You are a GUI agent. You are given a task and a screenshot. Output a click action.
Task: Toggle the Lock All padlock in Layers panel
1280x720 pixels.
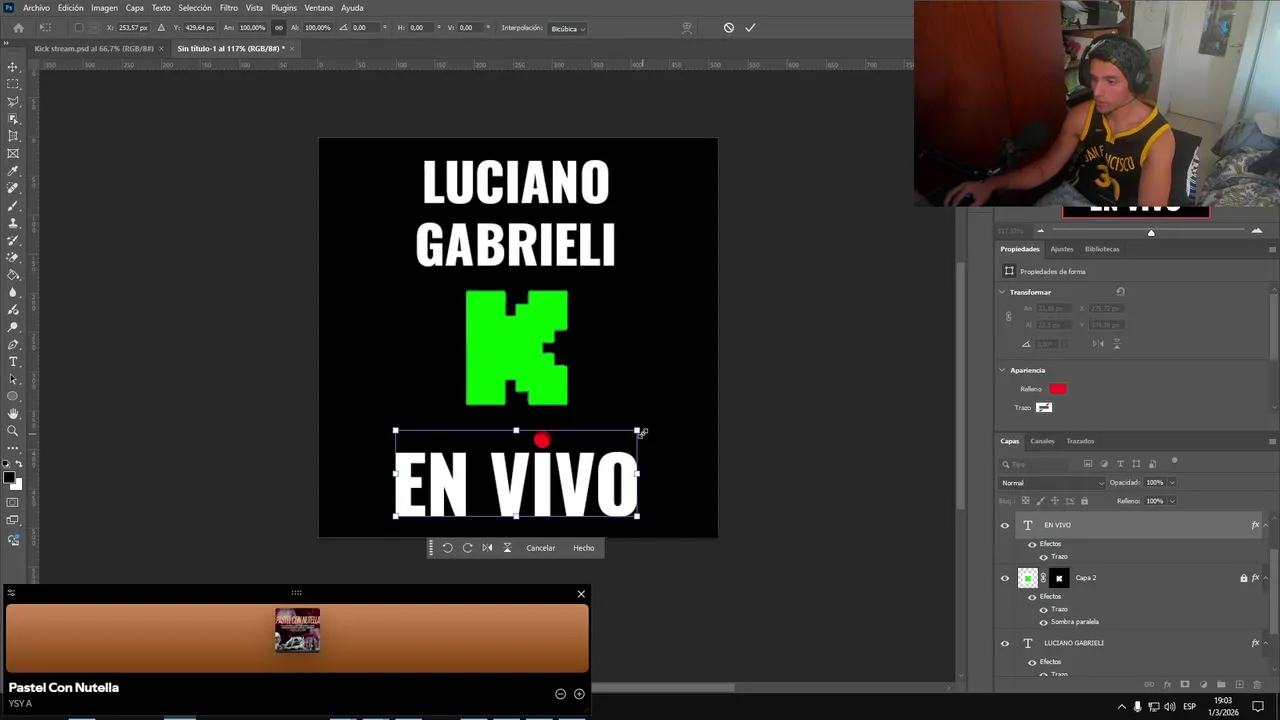point(1084,501)
